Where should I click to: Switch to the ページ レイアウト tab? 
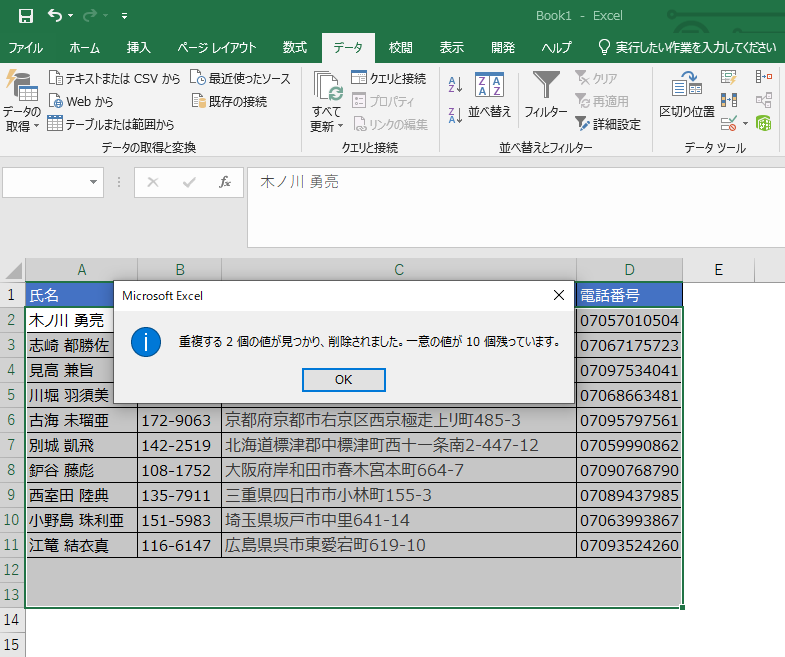(x=216, y=48)
